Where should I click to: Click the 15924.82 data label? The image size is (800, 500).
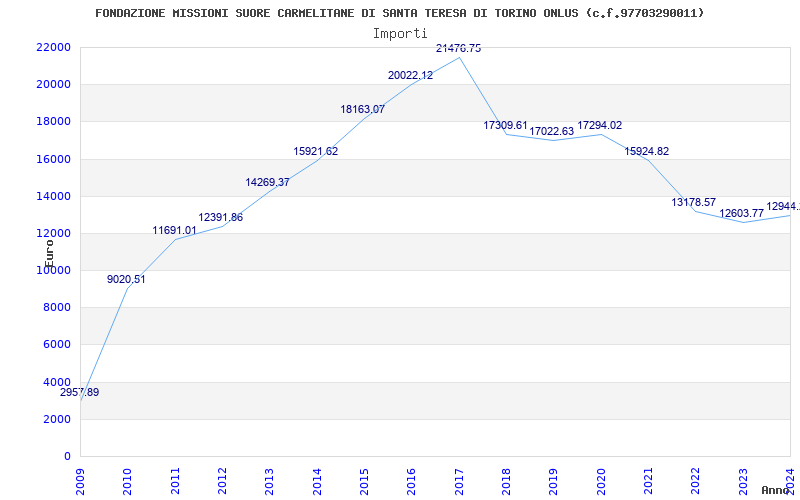coord(646,152)
